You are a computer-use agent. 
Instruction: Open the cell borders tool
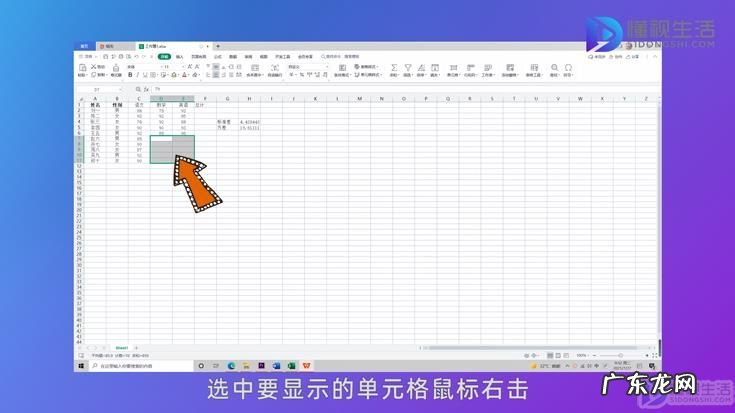153,75
